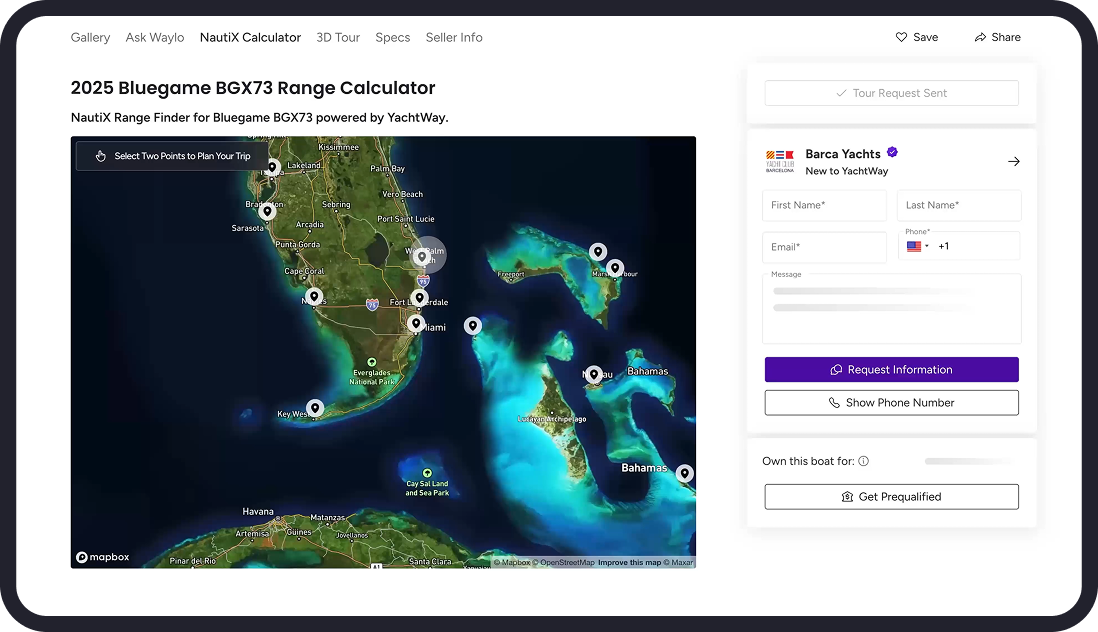Click the ownership cost info icon
The height and width of the screenshot is (632, 1098).
(863, 461)
